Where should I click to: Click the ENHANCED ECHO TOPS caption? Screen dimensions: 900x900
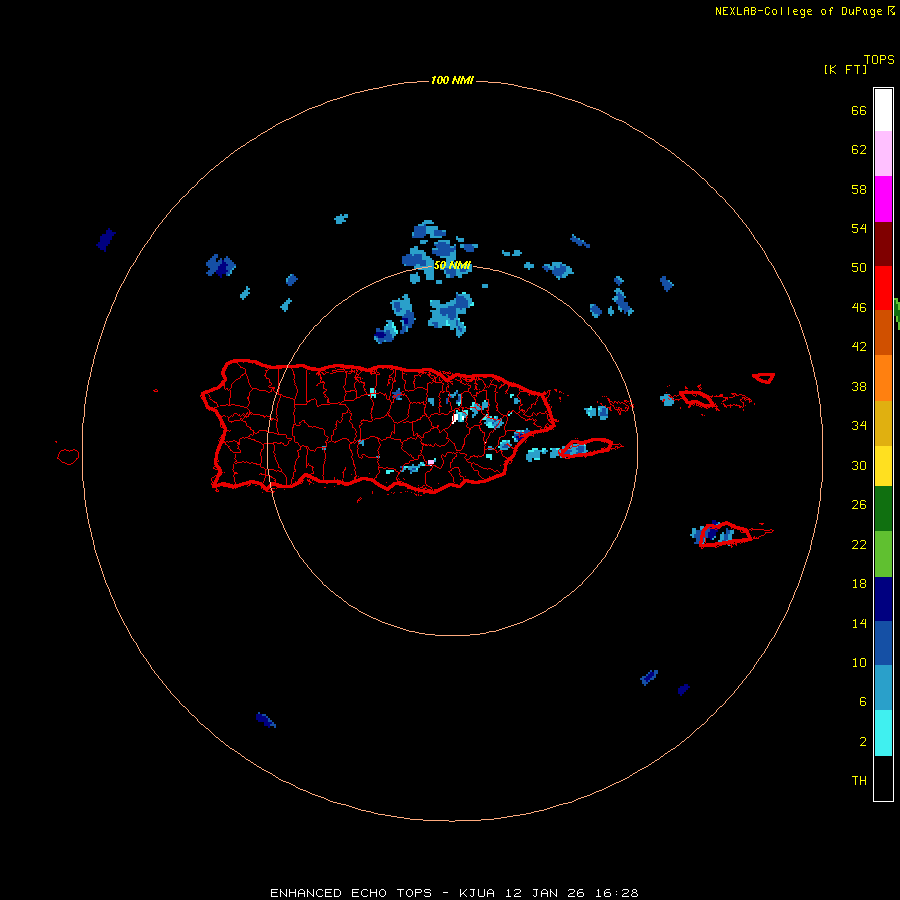click(x=351, y=893)
